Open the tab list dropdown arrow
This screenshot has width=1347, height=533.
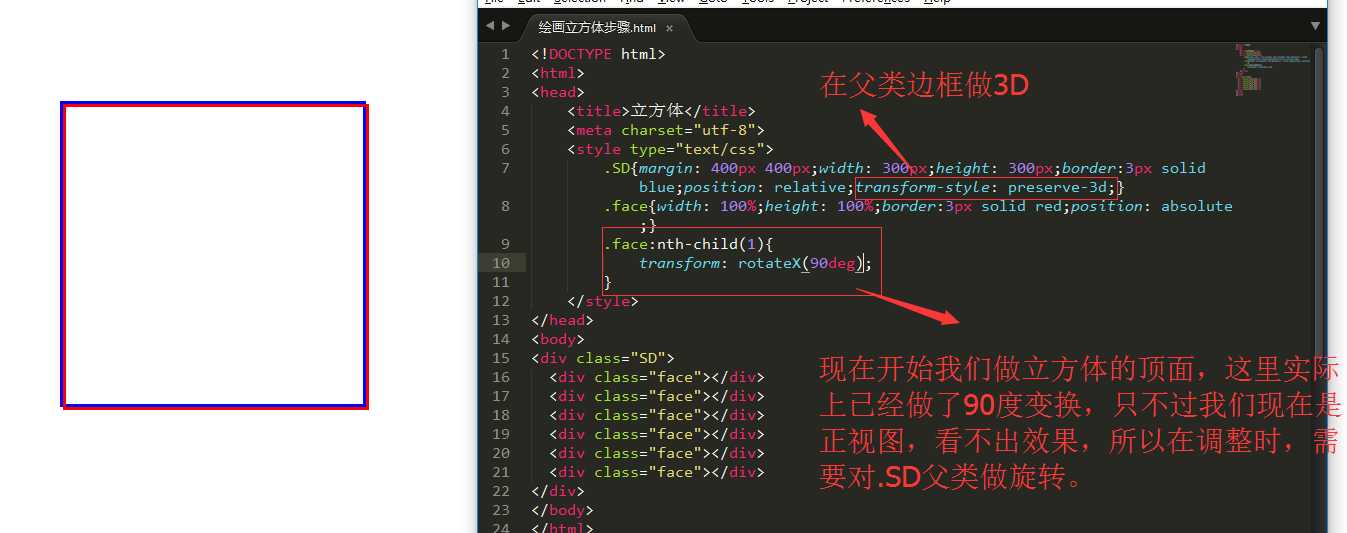(1315, 26)
